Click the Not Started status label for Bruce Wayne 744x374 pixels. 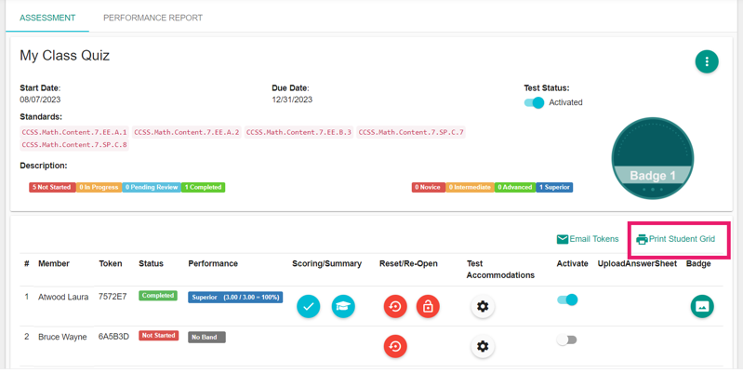click(x=158, y=336)
